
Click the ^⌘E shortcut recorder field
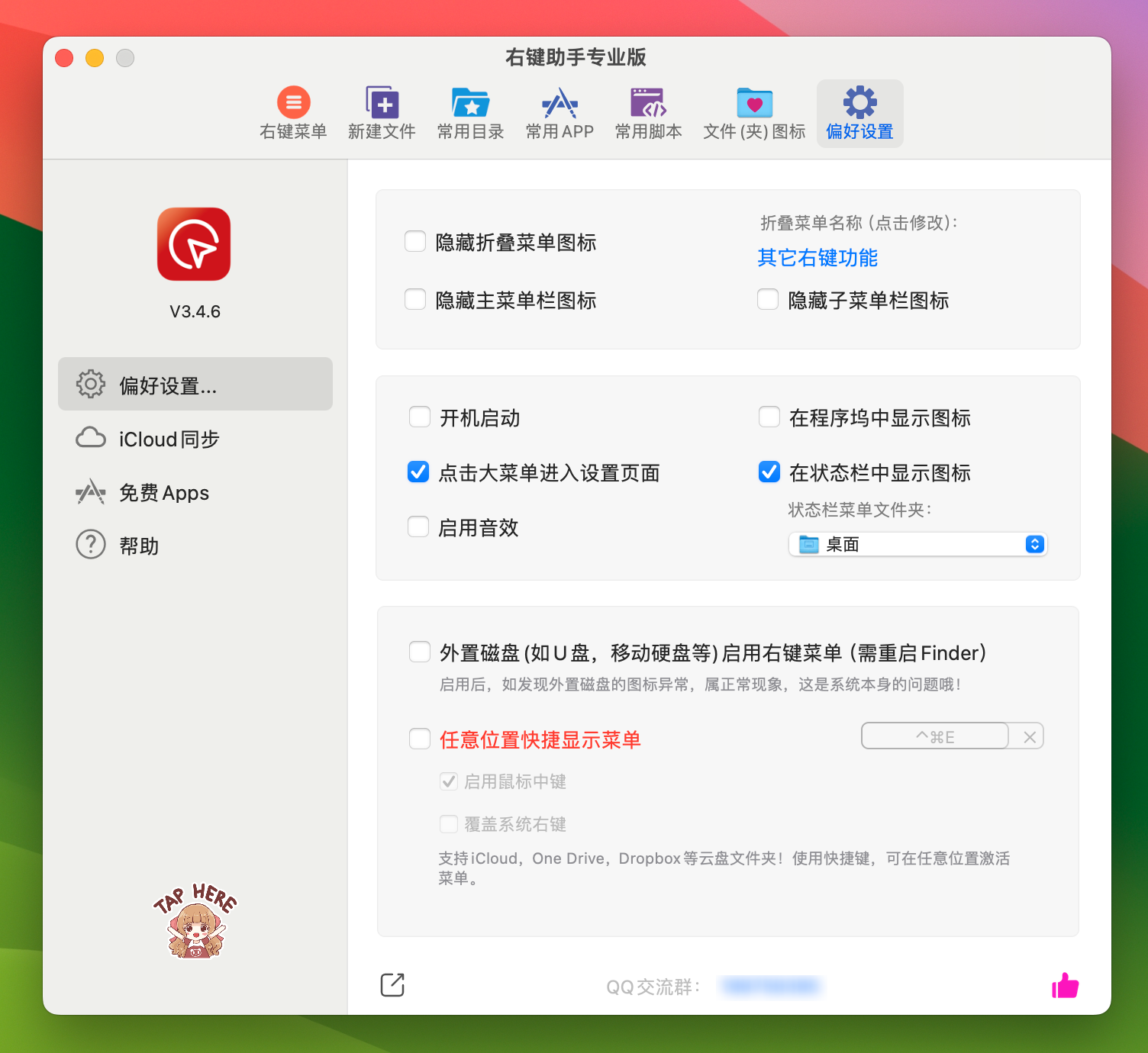(935, 737)
